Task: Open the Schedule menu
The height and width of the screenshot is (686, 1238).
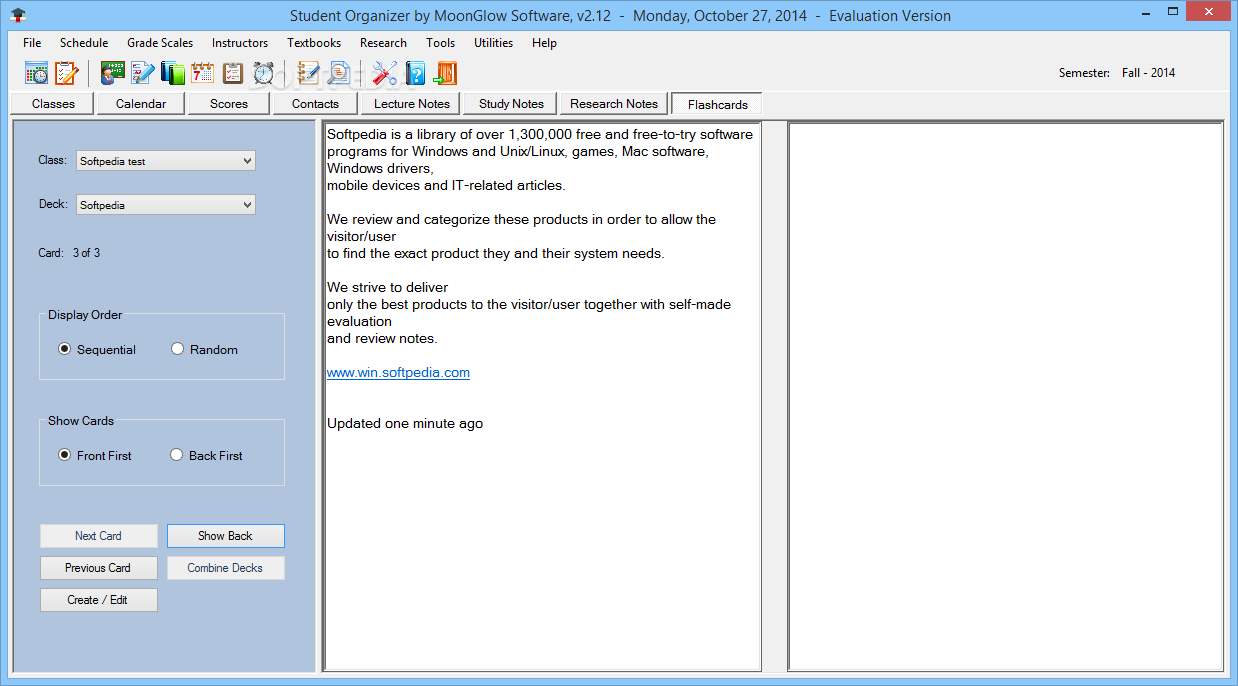Action: (84, 43)
